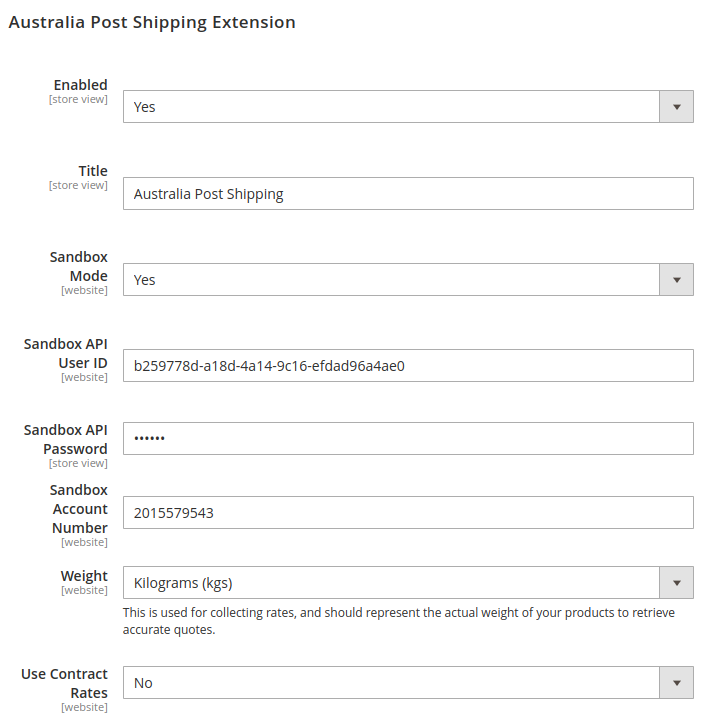Open the Sandbox Mode select box
Image resolution: width=708 pixels, height=722 pixels.
point(390,280)
